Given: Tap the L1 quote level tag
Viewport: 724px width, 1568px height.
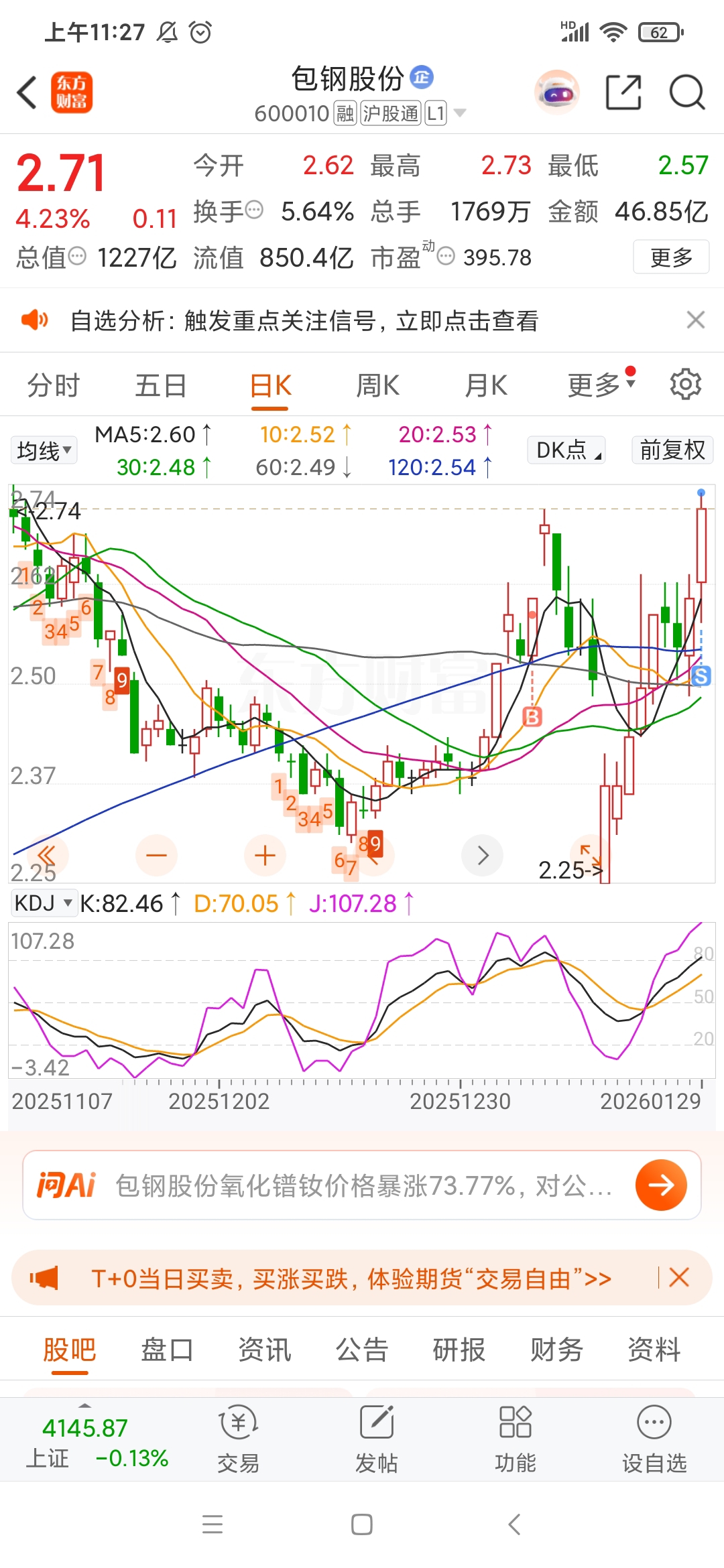Looking at the screenshot, I should (x=436, y=113).
